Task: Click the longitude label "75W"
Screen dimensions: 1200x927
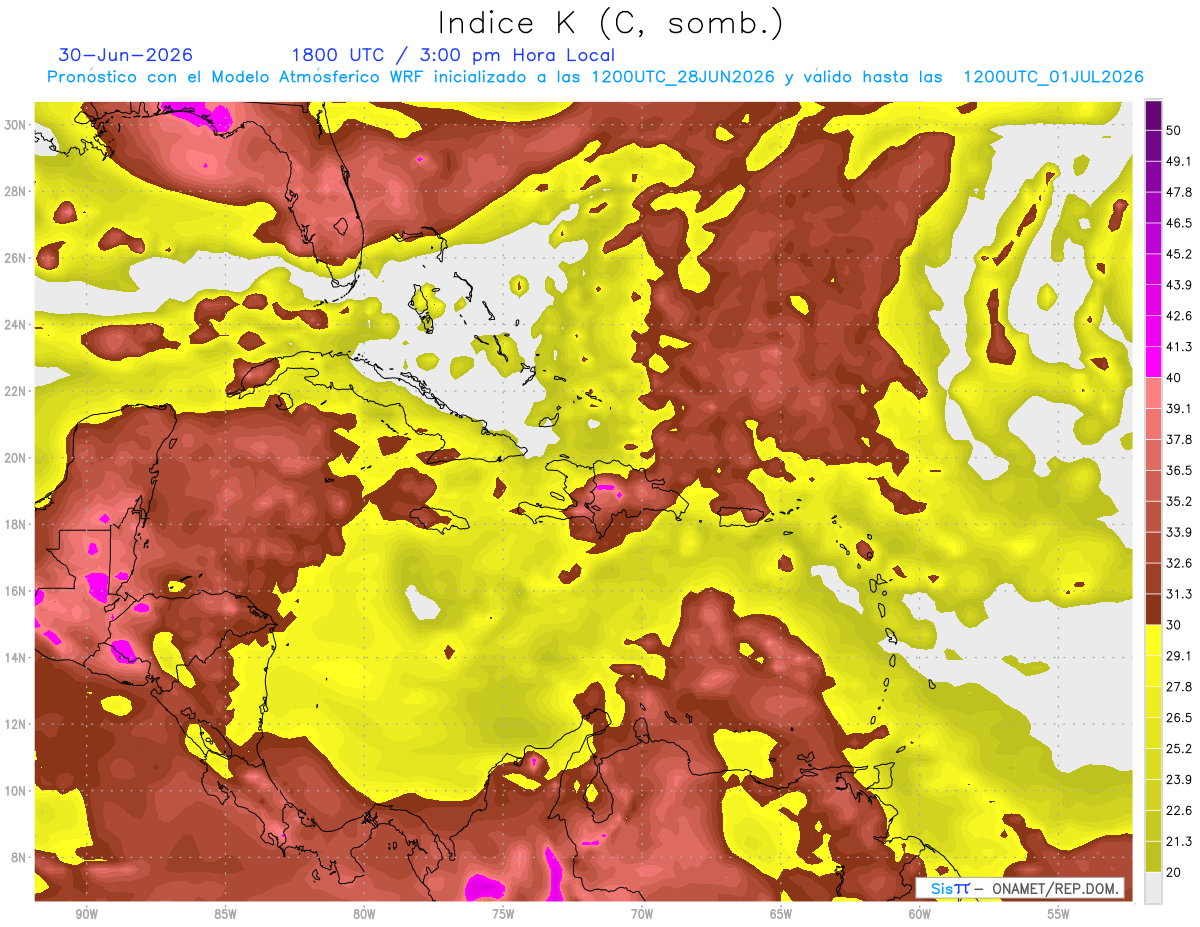Action: (503, 915)
